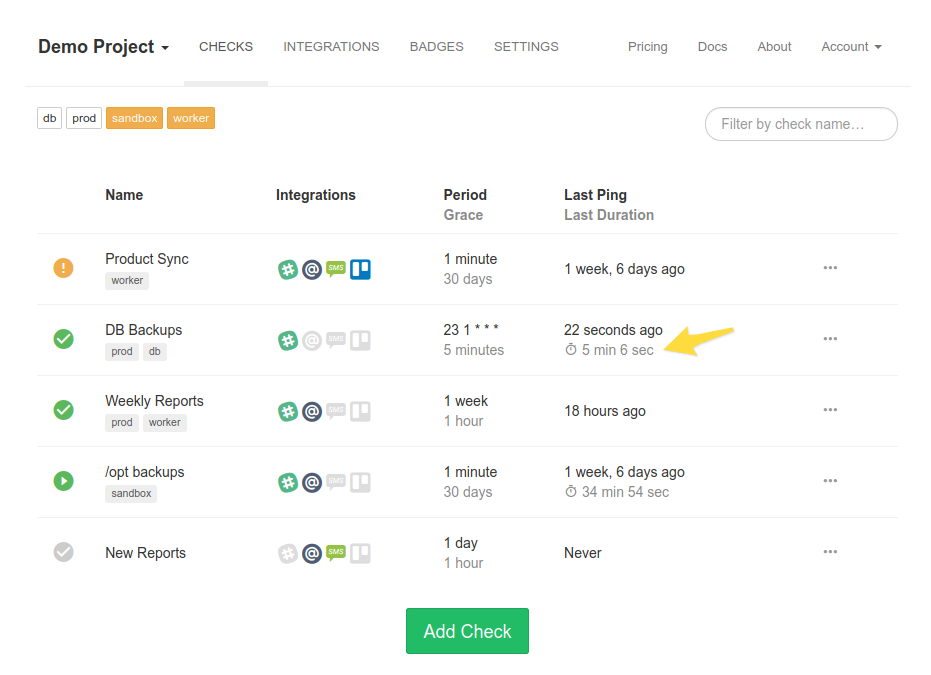
Task: Click the SMS icon in New Reports row
Action: [x=336, y=552]
